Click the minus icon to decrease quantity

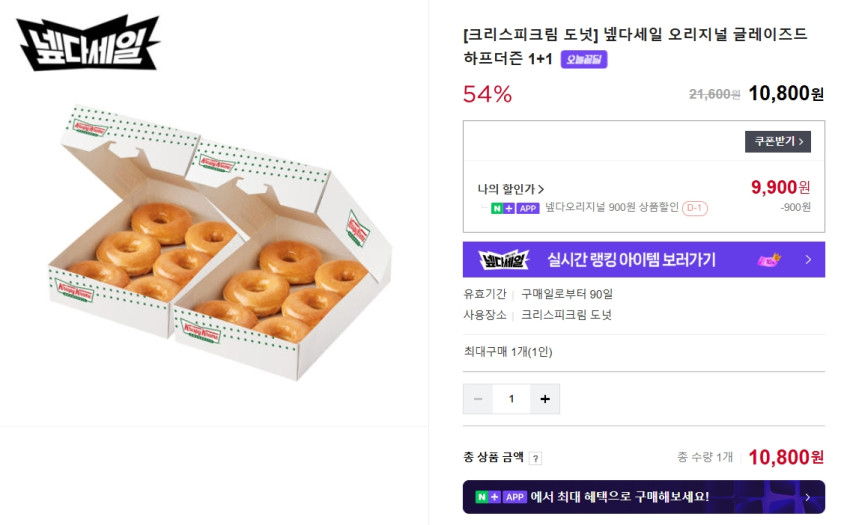point(477,399)
